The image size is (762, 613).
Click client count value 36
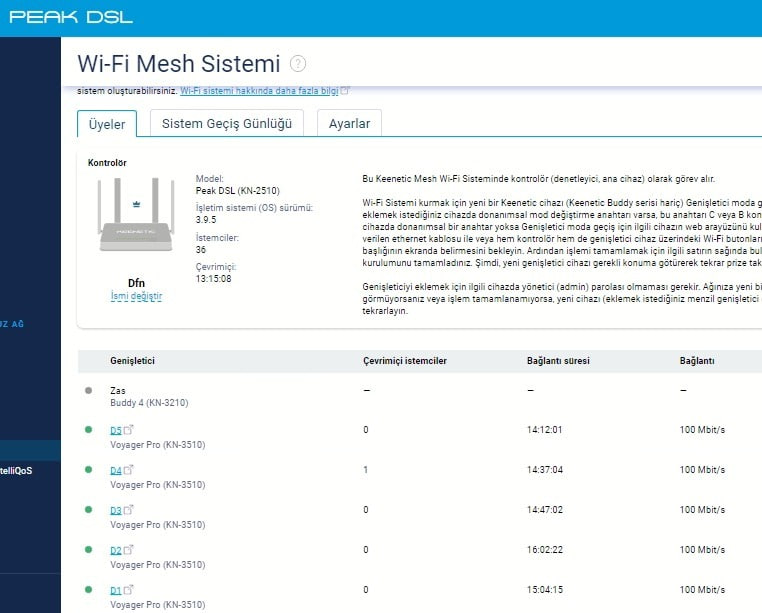tap(201, 249)
